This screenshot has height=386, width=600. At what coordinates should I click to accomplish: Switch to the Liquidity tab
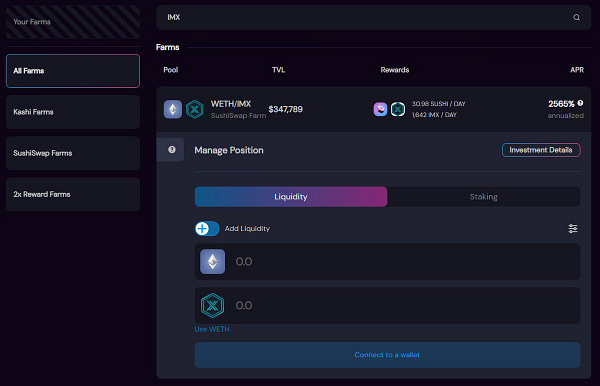[291, 197]
